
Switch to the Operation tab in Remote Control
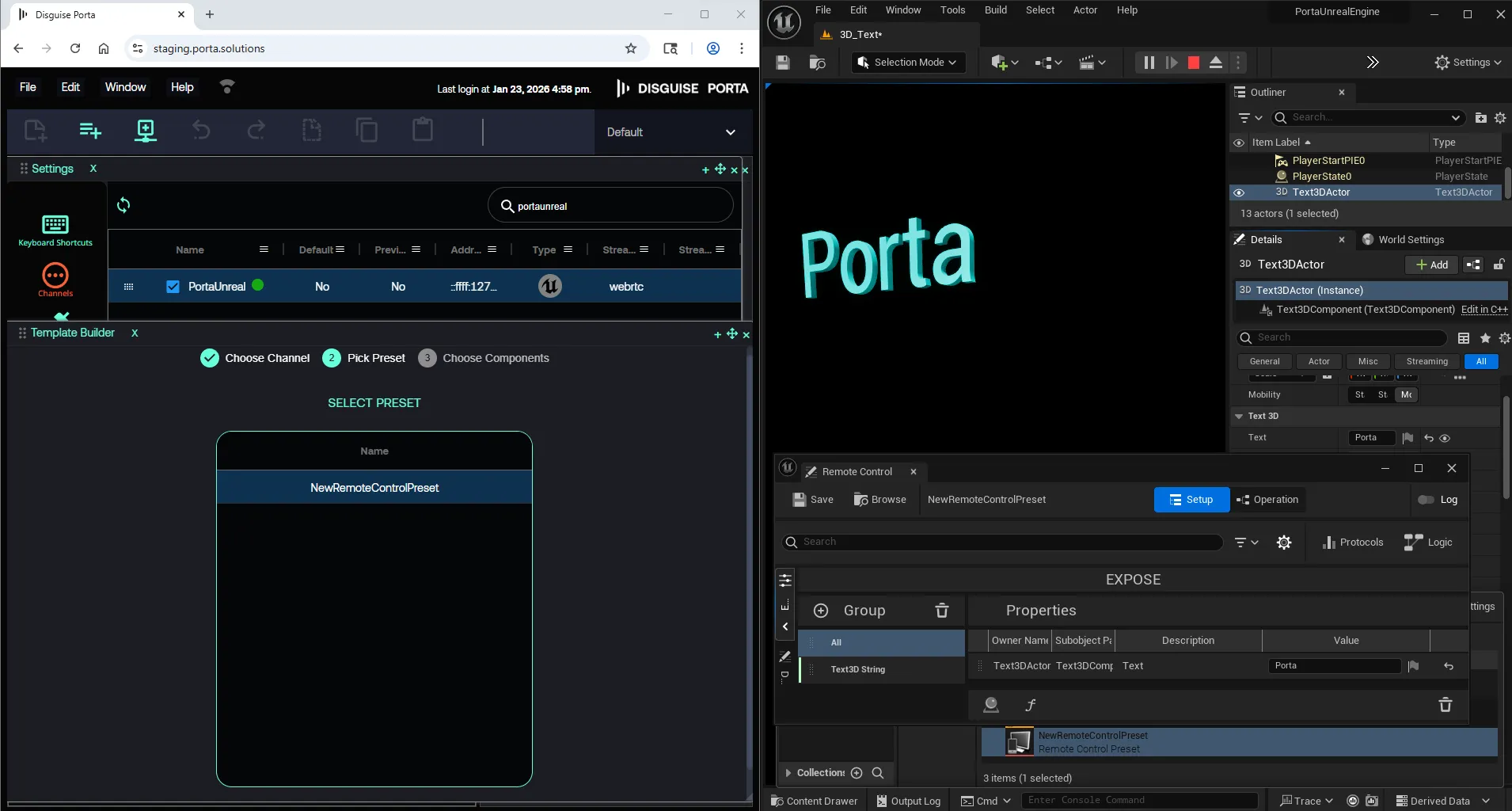[1267, 499]
